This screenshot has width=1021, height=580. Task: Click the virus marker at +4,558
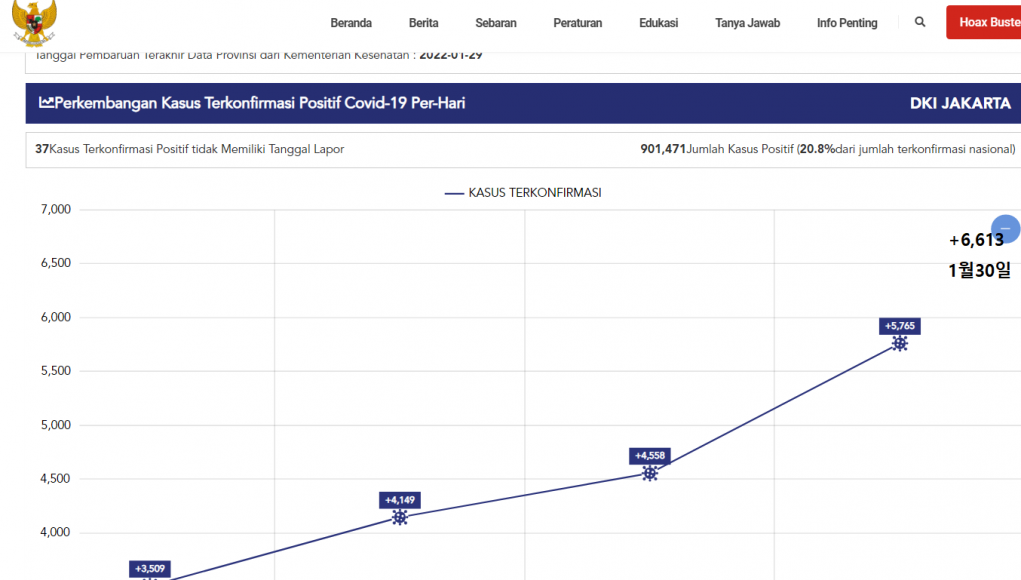[650, 473]
